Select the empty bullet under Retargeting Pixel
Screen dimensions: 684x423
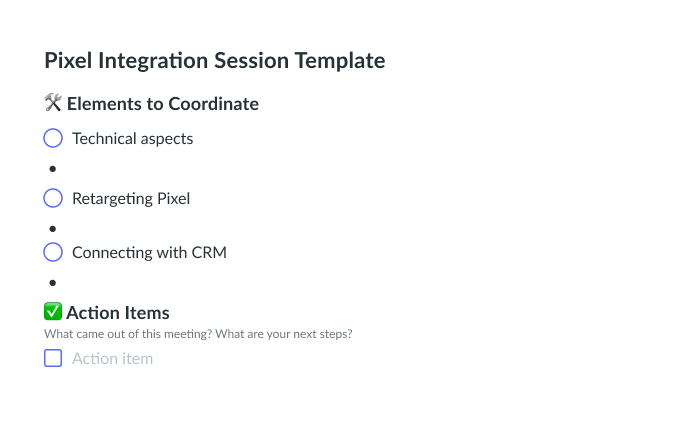(53, 229)
